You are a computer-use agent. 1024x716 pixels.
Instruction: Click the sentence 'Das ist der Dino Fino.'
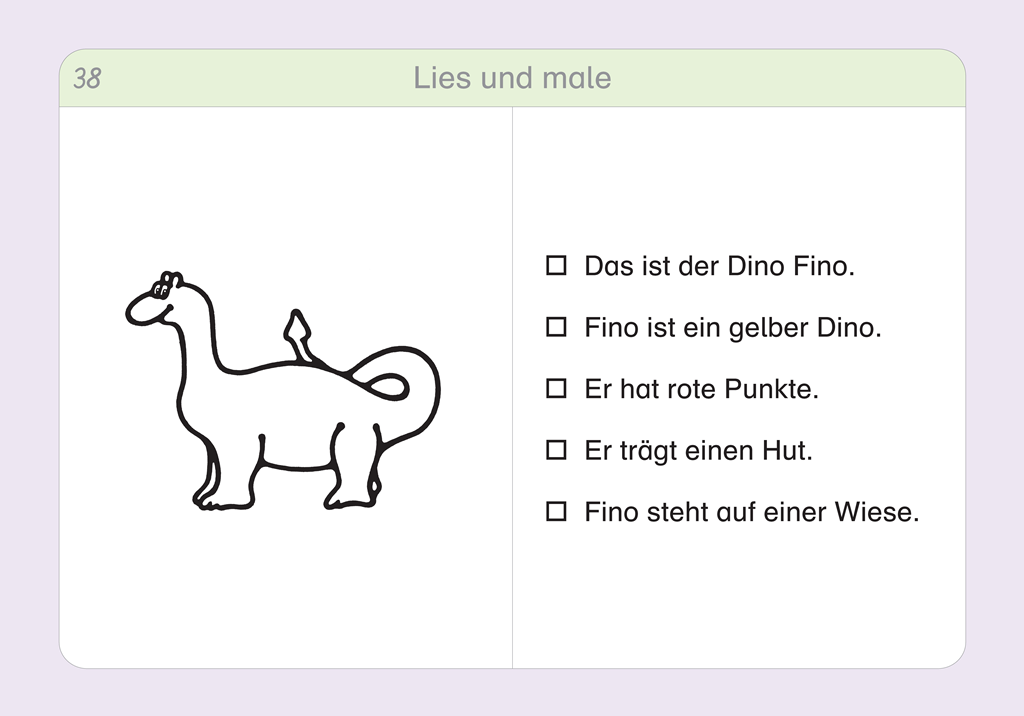coord(719,267)
